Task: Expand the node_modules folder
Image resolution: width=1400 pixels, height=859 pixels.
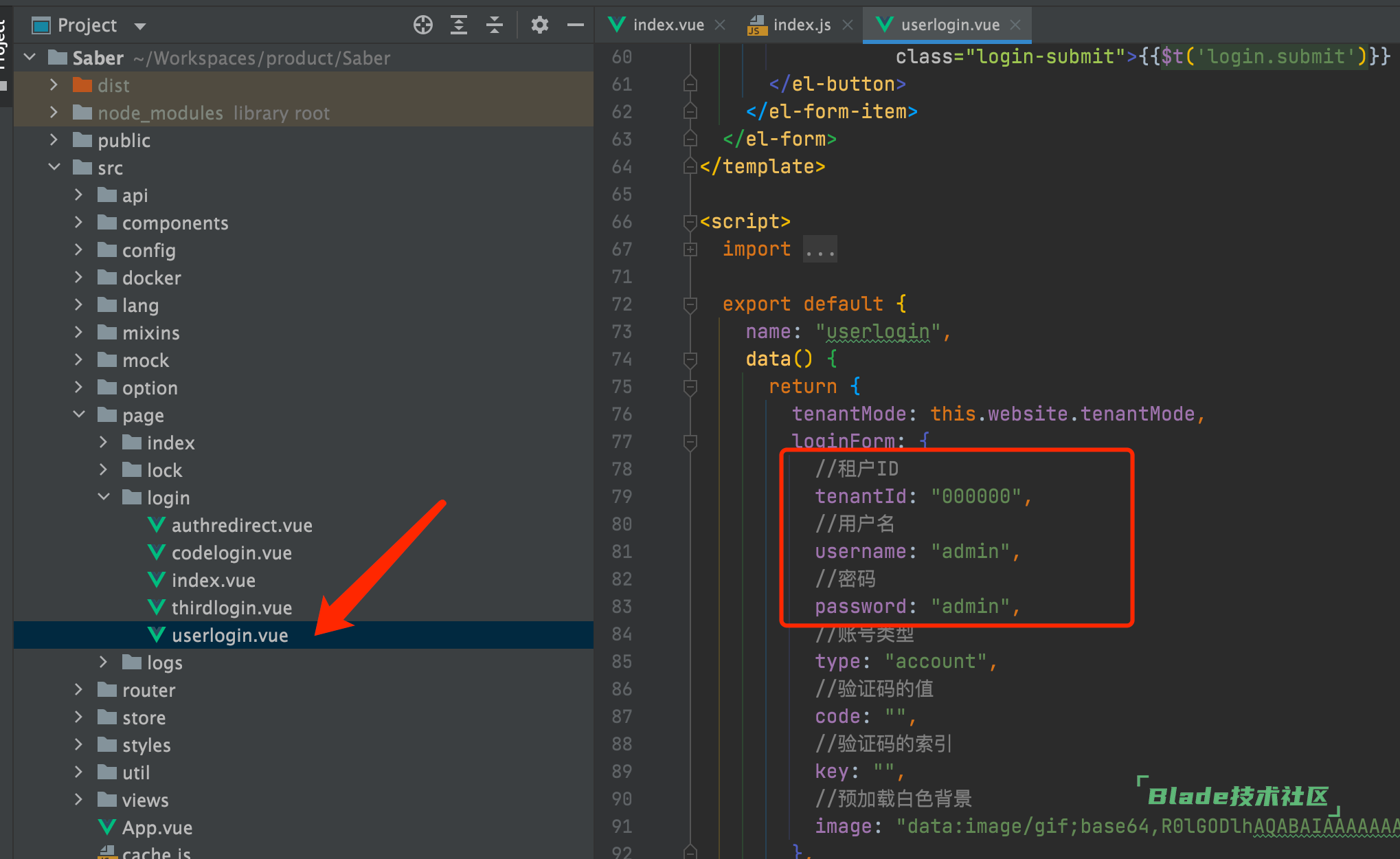Action: pyautogui.click(x=54, y=112)
